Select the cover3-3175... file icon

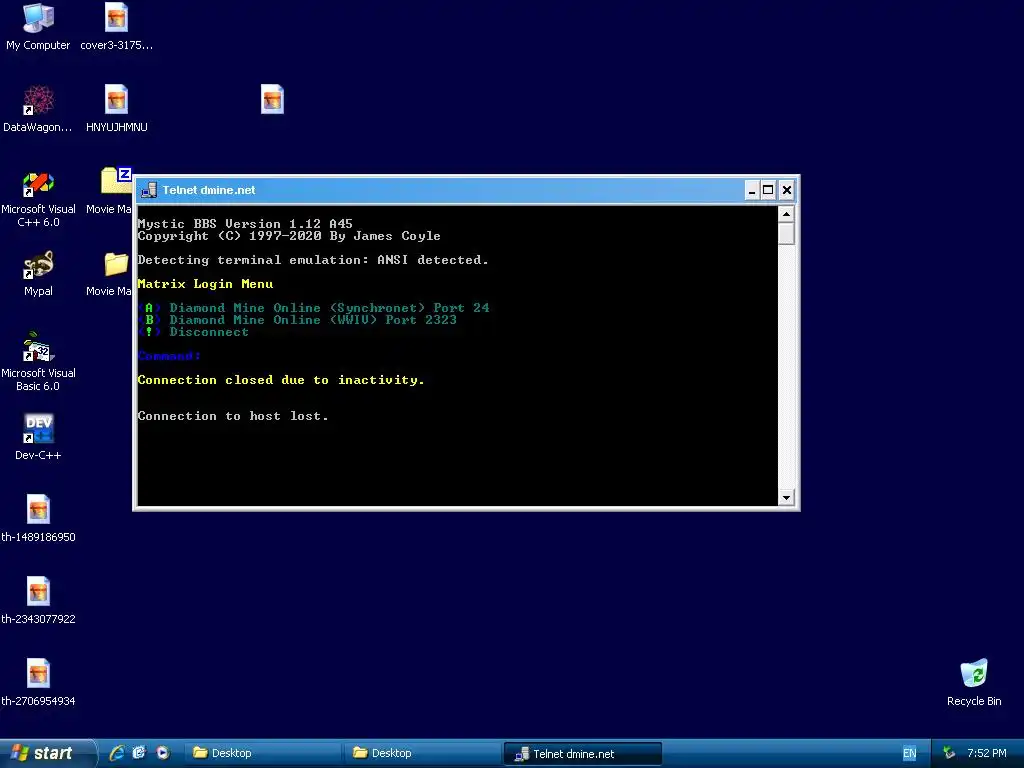tap(116, 27)
